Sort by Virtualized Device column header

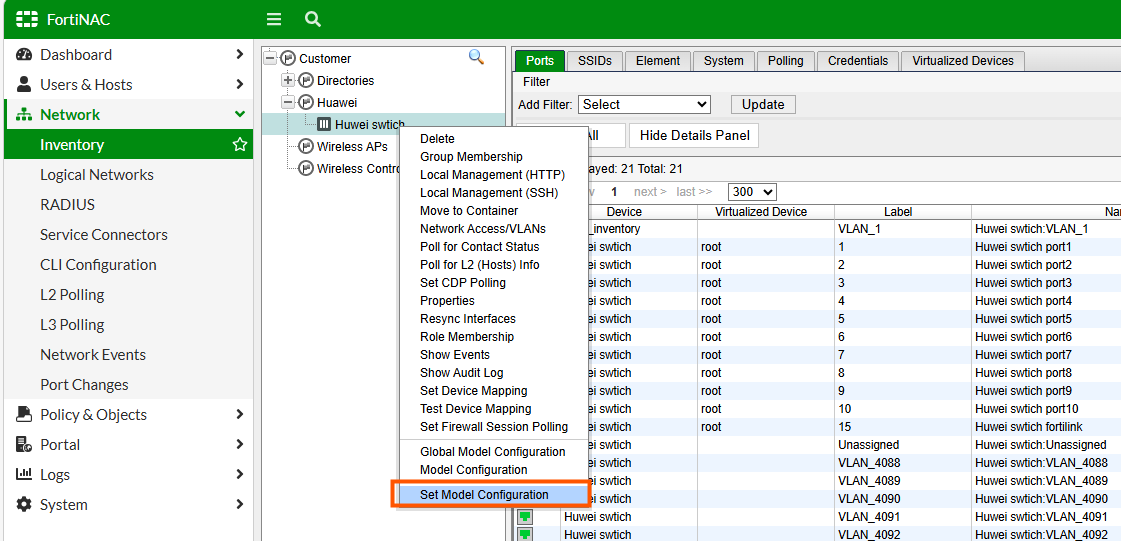(766, 212)
